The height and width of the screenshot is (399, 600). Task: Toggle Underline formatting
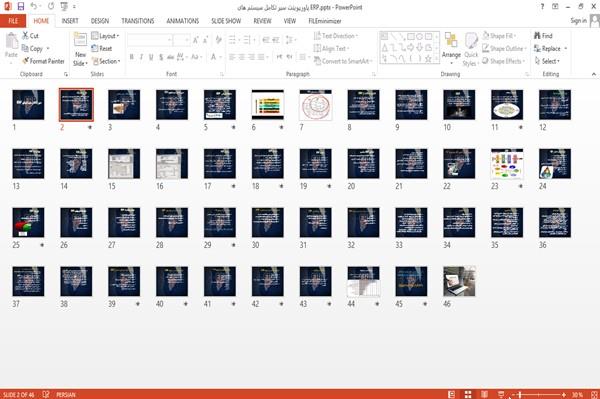point(151,57)
